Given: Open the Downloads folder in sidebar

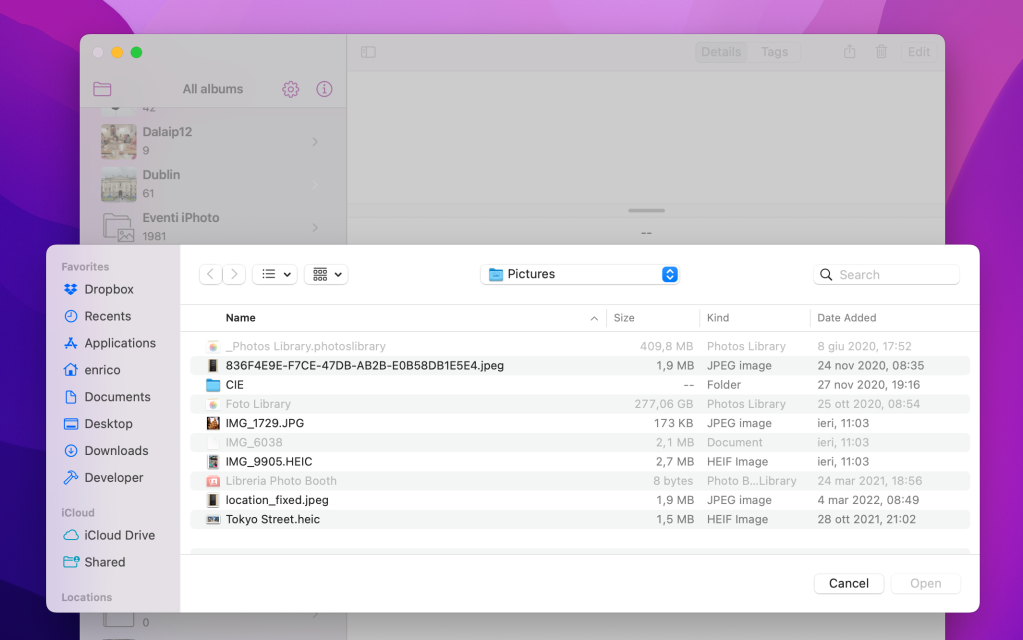Looking at the screenshot, I should (116, 451).
